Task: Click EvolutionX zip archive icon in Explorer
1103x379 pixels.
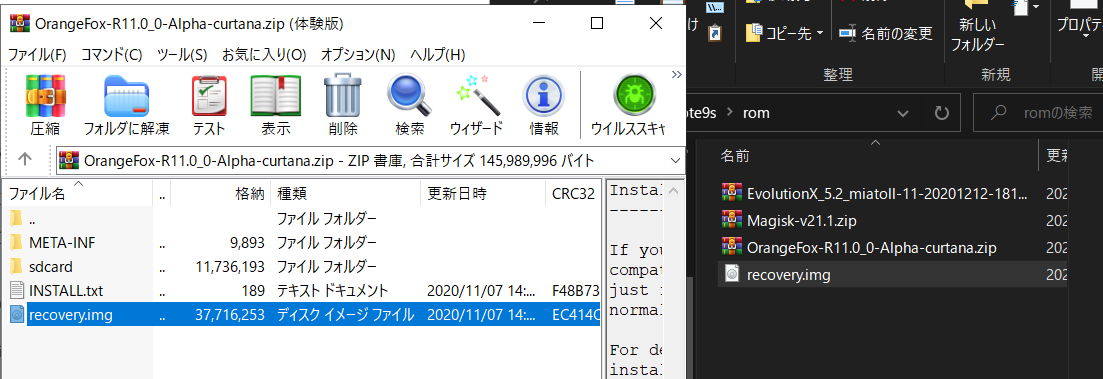Action: coord(732,192)
